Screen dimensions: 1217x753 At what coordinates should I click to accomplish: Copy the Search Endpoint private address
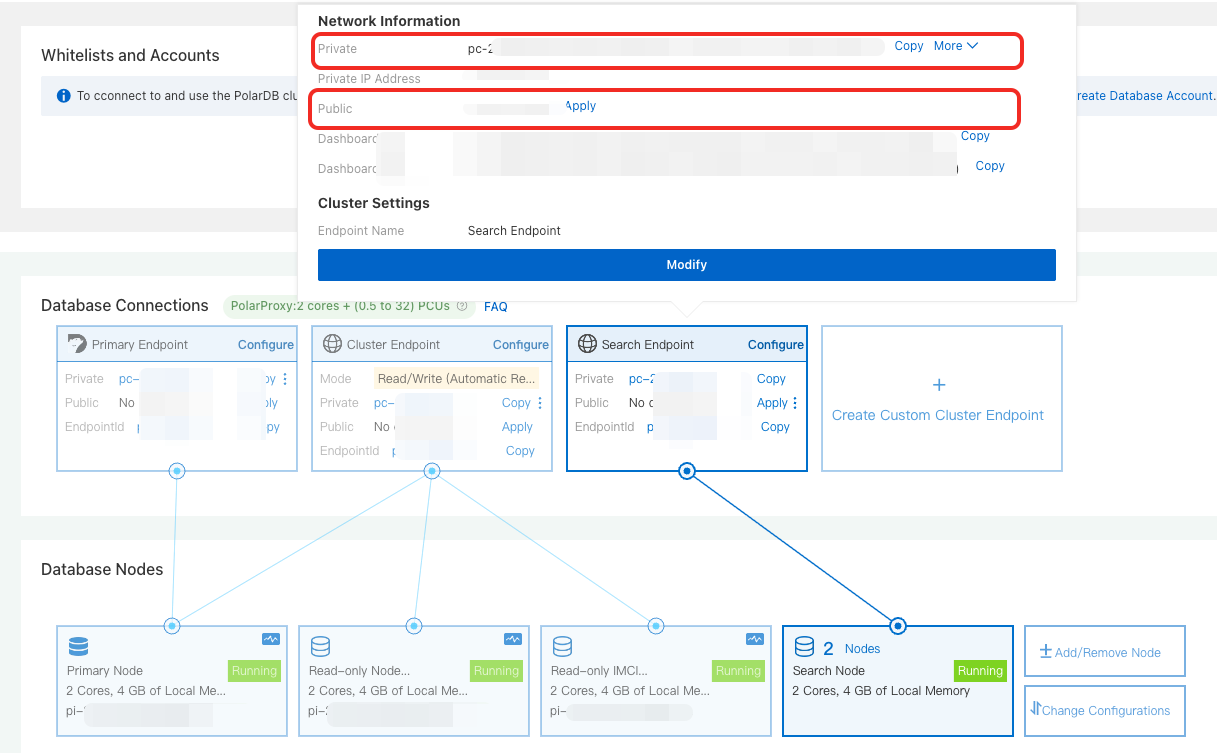pos(771,379)
